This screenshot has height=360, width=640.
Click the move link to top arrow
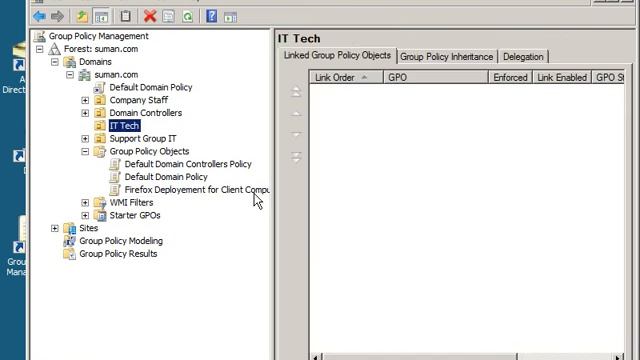pyautogui.click(x=296, y=92)
